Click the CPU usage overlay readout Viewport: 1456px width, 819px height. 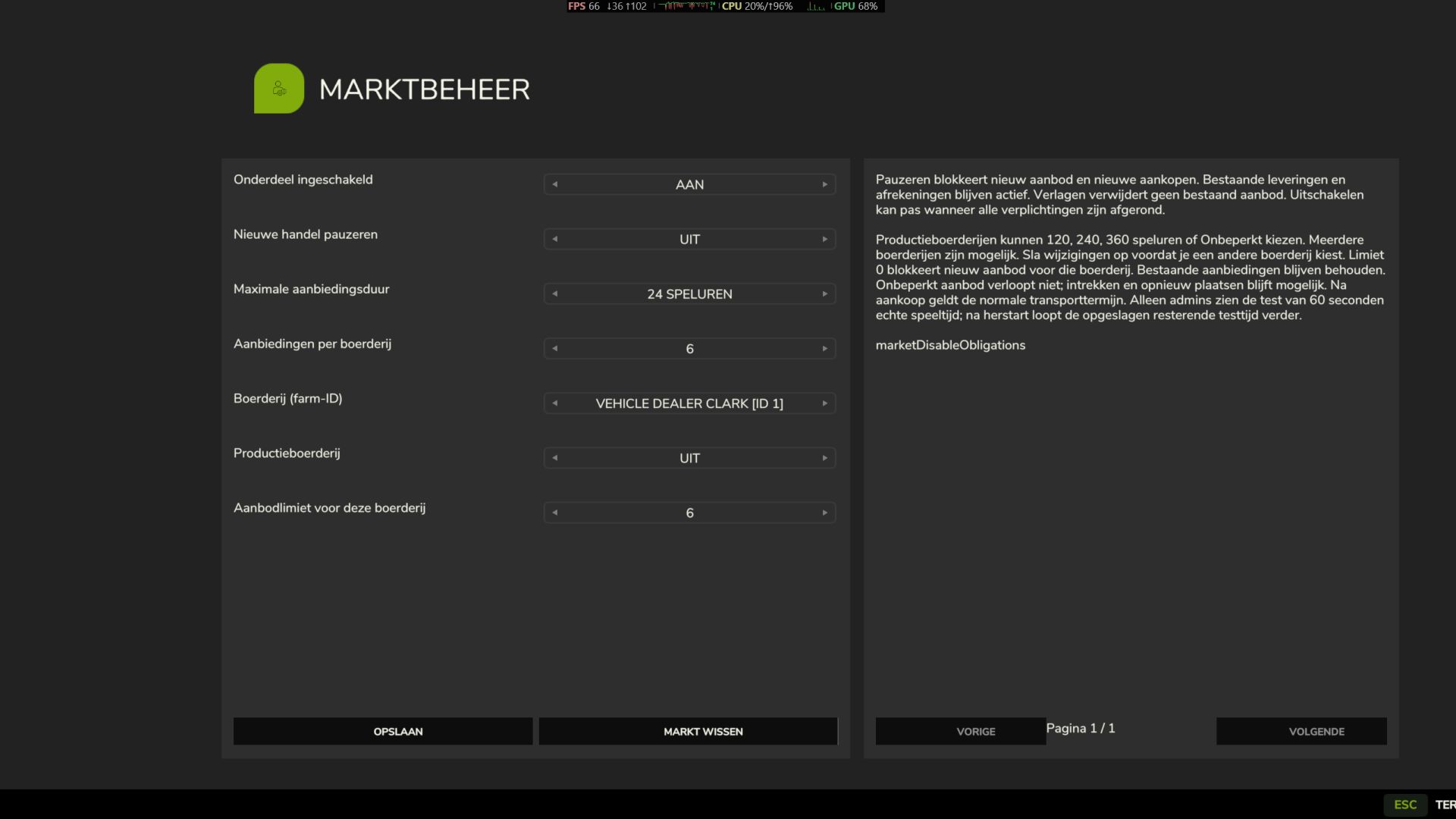758,6
